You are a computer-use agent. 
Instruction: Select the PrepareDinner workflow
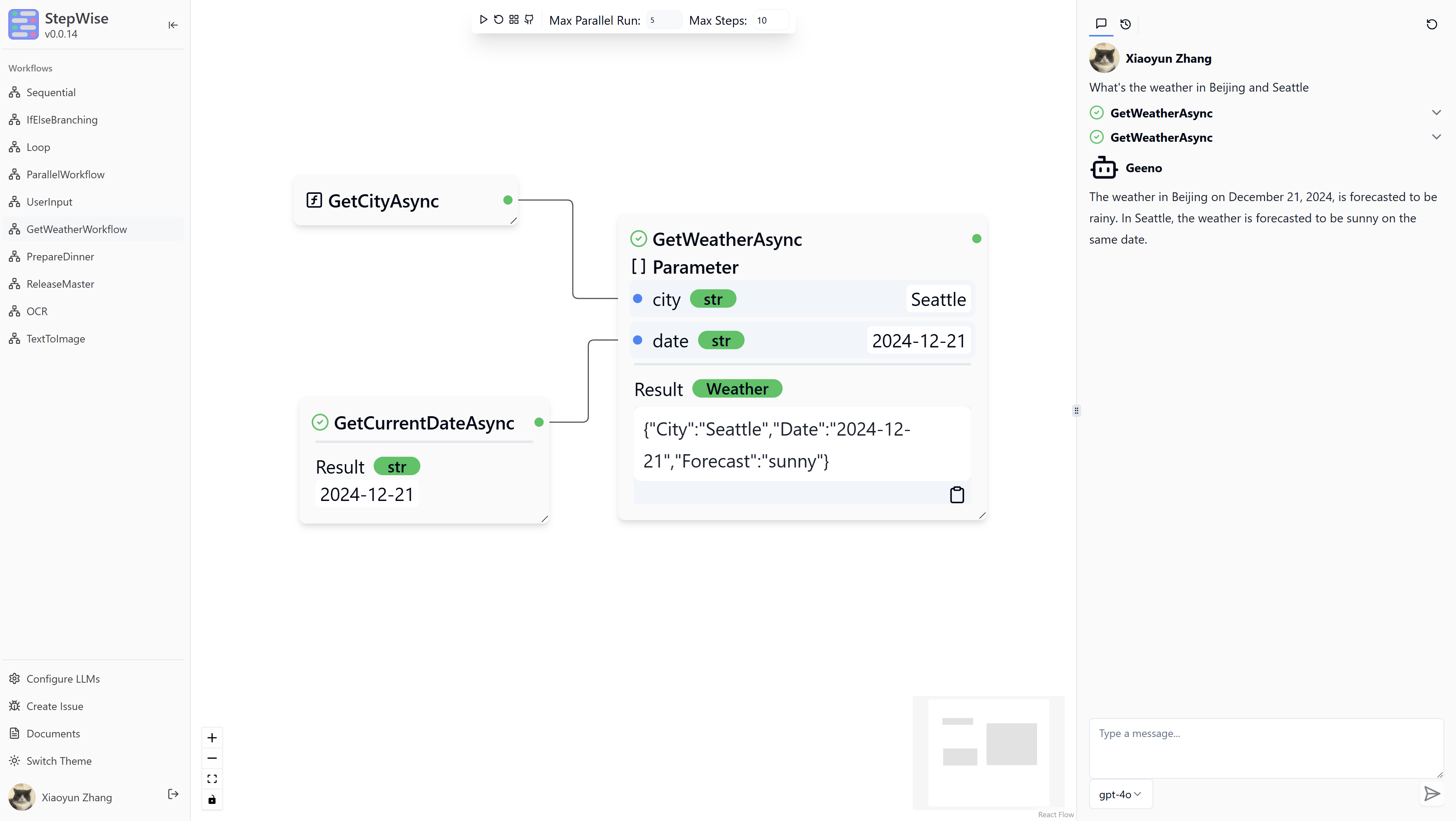click(60, 257)
